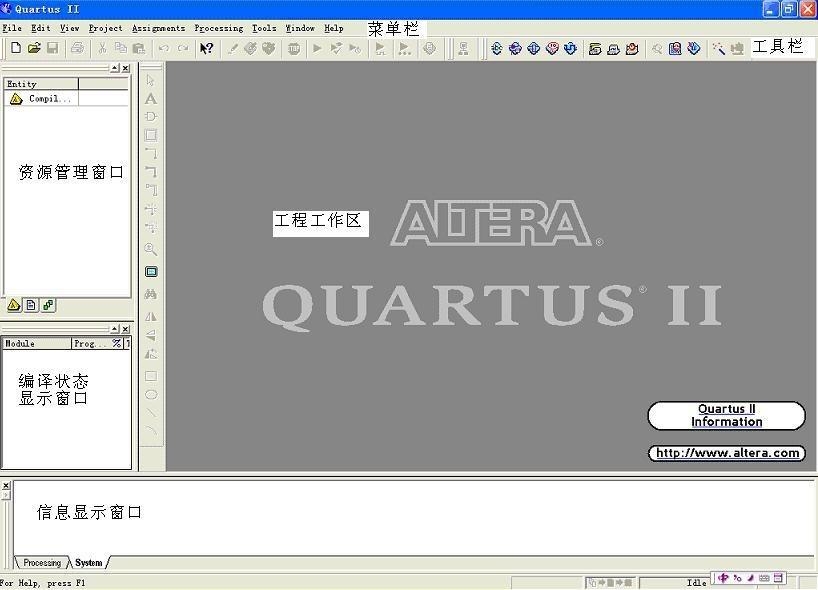Activate the context help pointer icon

click(207, 48)
